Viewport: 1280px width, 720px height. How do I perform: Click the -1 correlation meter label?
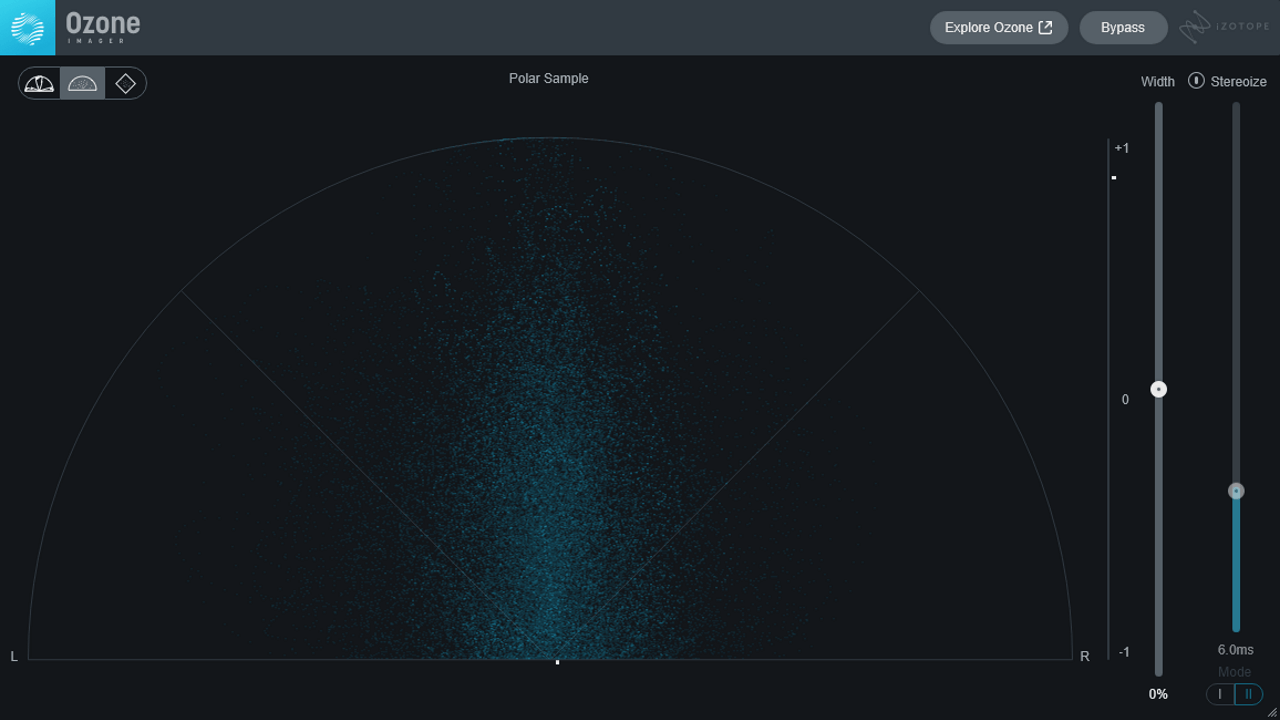point(1123,652)
